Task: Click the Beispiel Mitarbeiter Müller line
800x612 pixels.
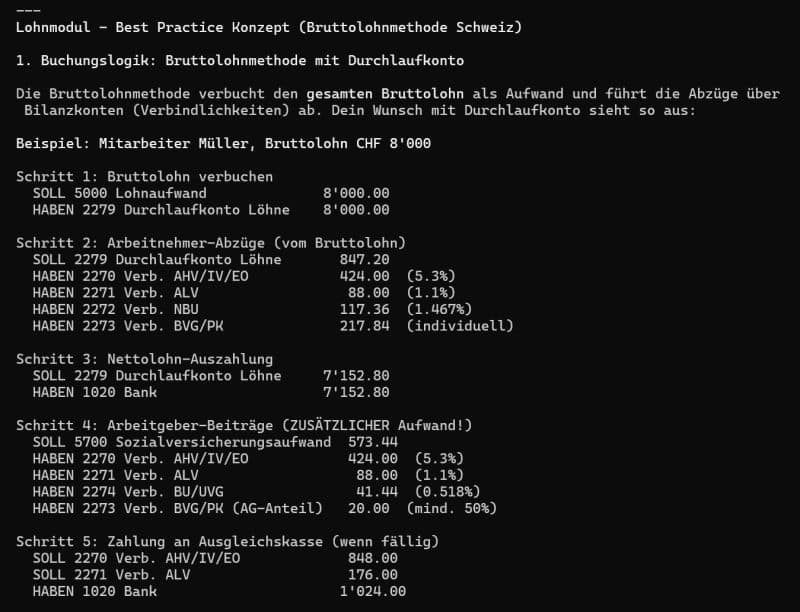Action: tap(223, 143)
